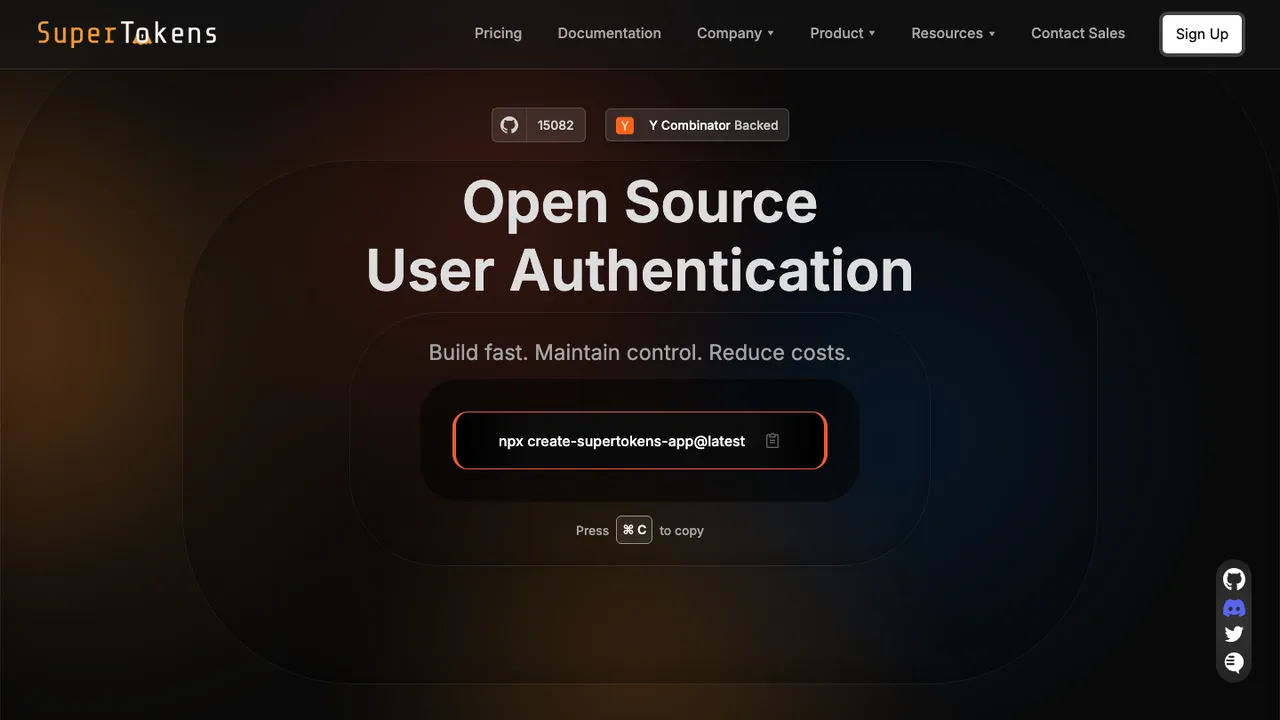
Task: Click the 'Build fast. Maintain control. Reduce costs.' tagline
Action: (x=640, y=352)
